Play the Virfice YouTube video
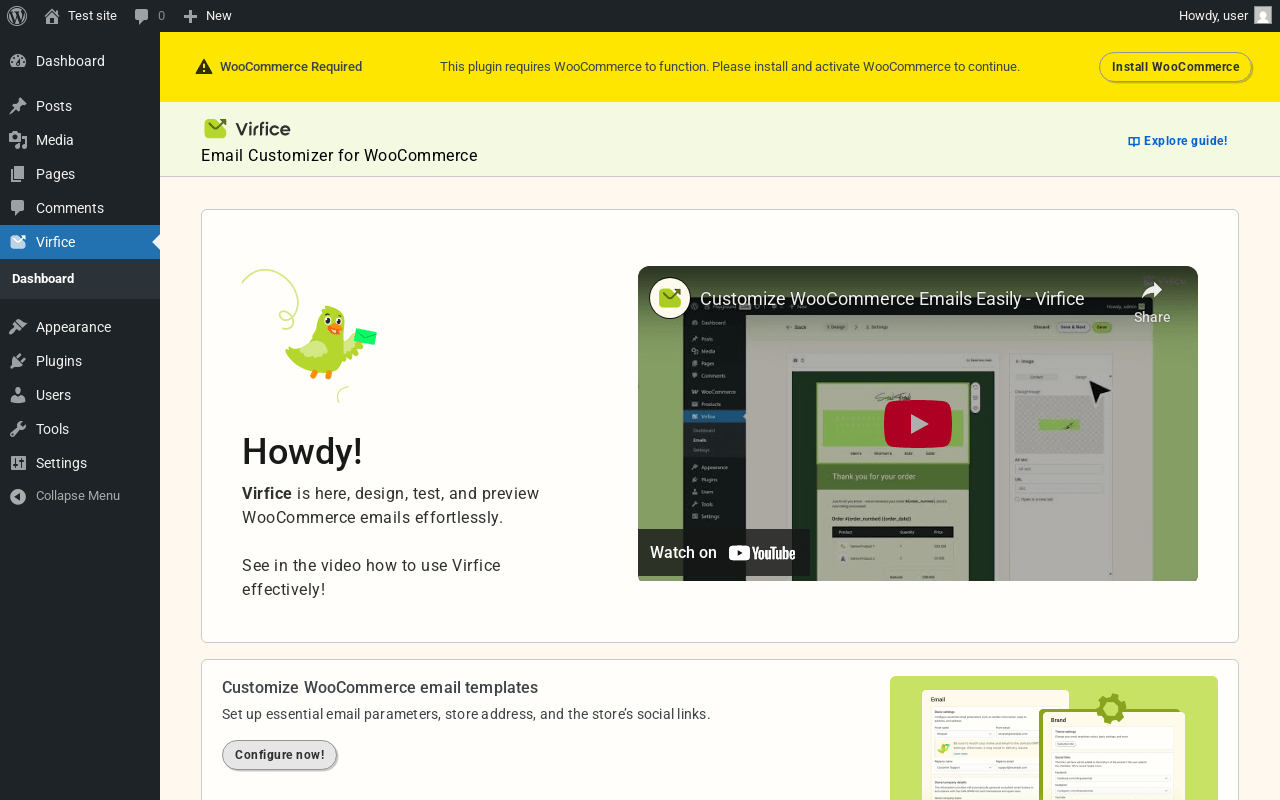Viewport: 1280px width, 800px height. point(917,423)
